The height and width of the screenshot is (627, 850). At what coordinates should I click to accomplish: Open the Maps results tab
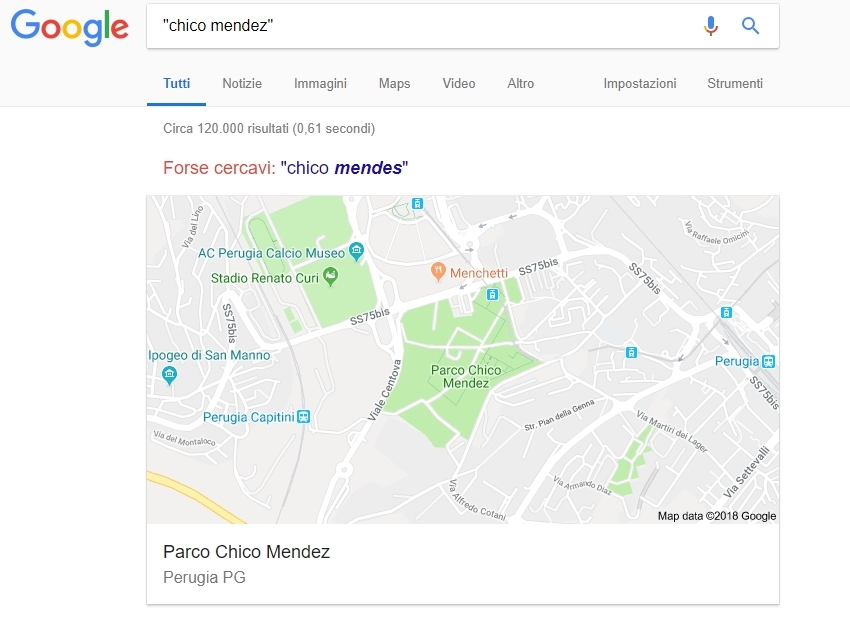(395, 83)
